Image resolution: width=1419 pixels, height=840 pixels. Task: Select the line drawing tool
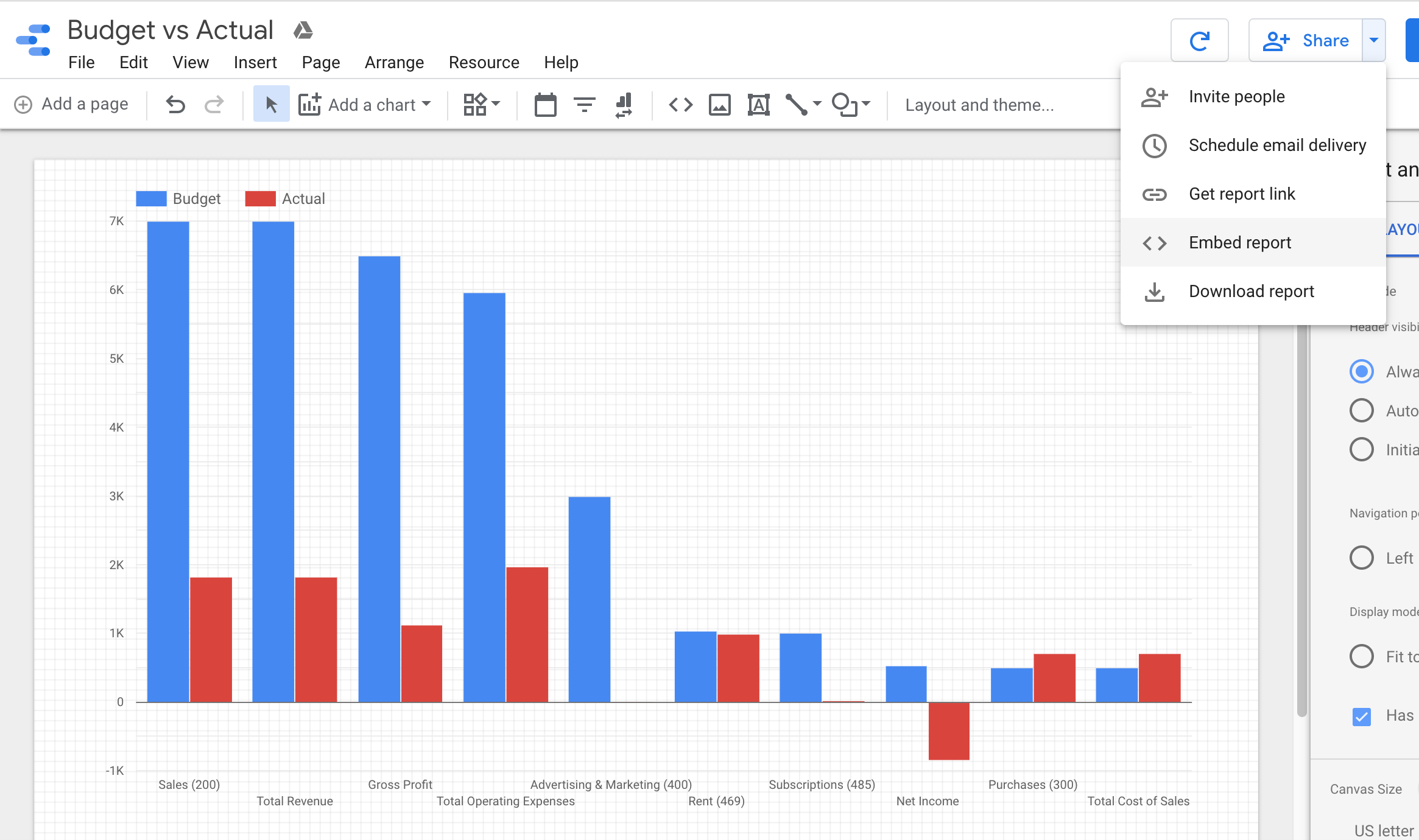[796, 105]
